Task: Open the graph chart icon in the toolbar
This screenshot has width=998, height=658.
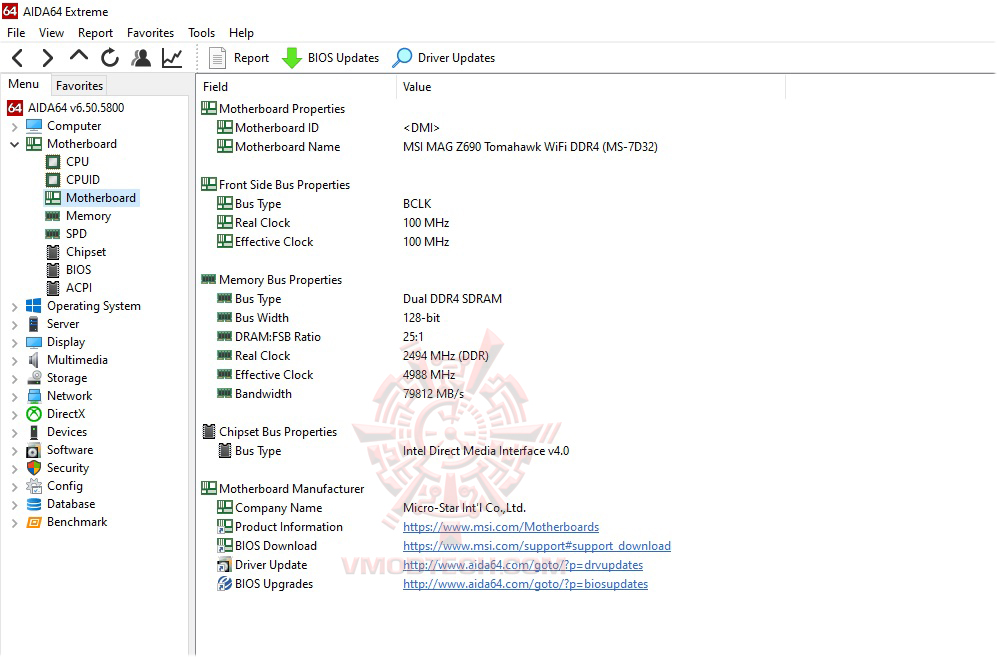Action: pyautogui.click(x=172, y=58)
